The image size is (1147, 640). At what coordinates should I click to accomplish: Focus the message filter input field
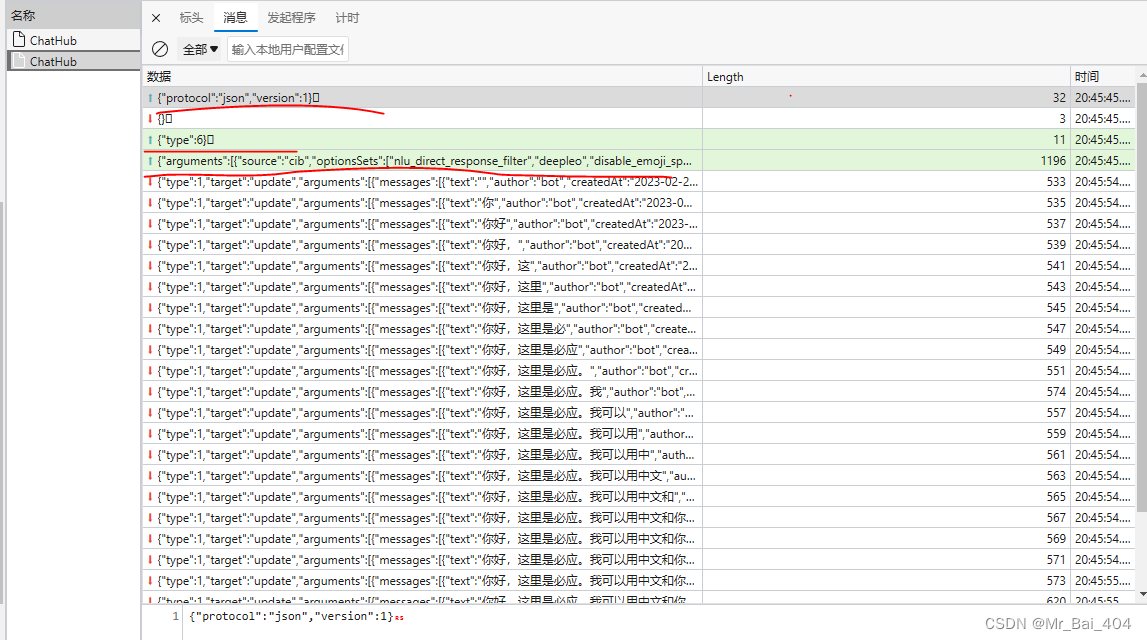tap(287, 49)
